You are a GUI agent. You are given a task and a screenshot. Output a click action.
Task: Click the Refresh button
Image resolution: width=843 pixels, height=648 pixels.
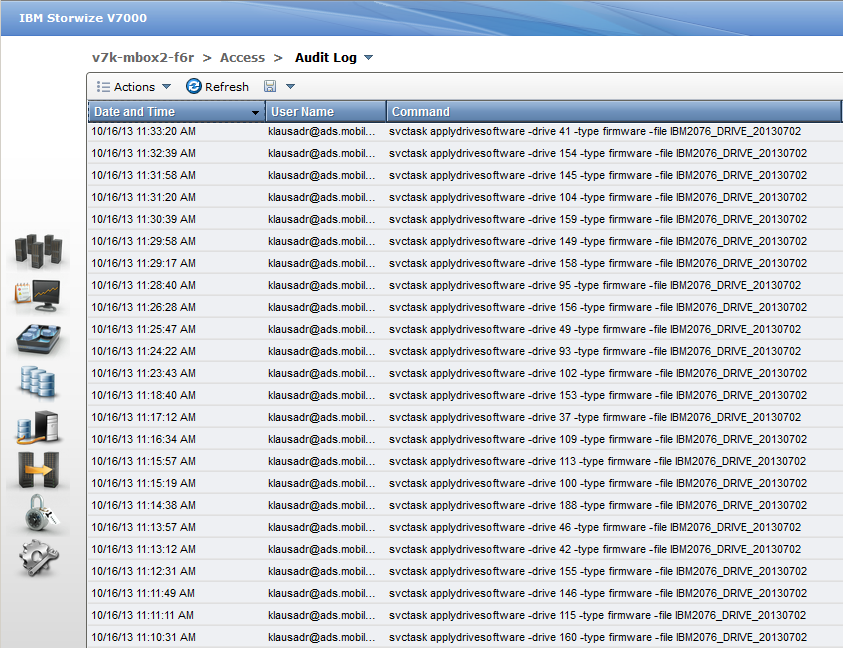[217, 87]
